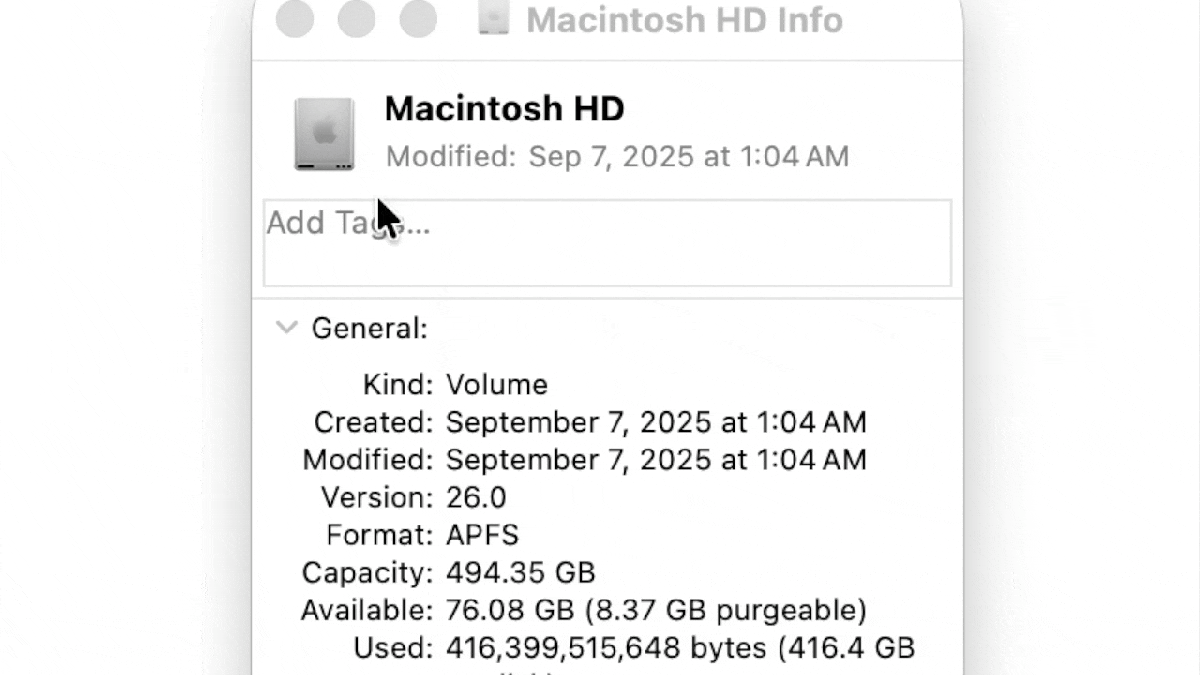Select the Kind Volume label
Screen dimensions: 1200x675
498,384
